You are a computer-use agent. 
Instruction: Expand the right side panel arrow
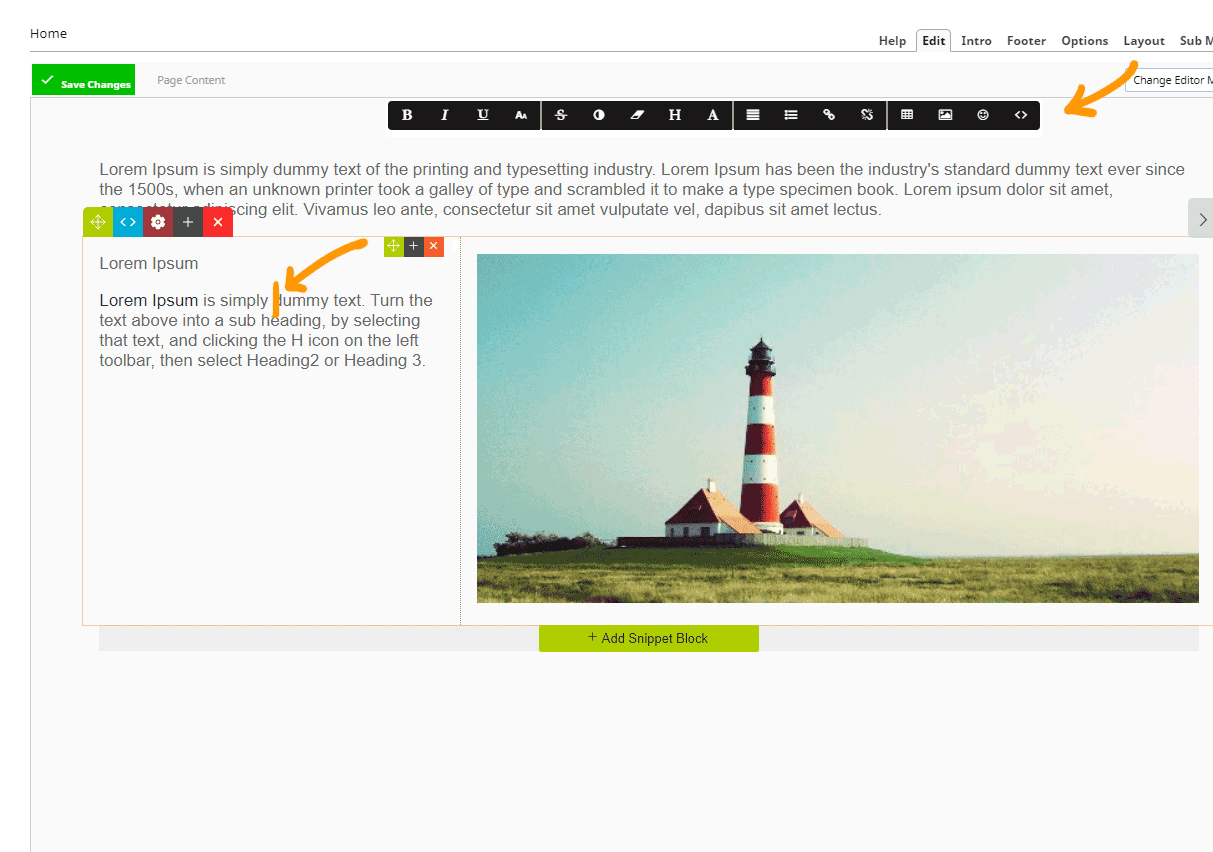1201,218
